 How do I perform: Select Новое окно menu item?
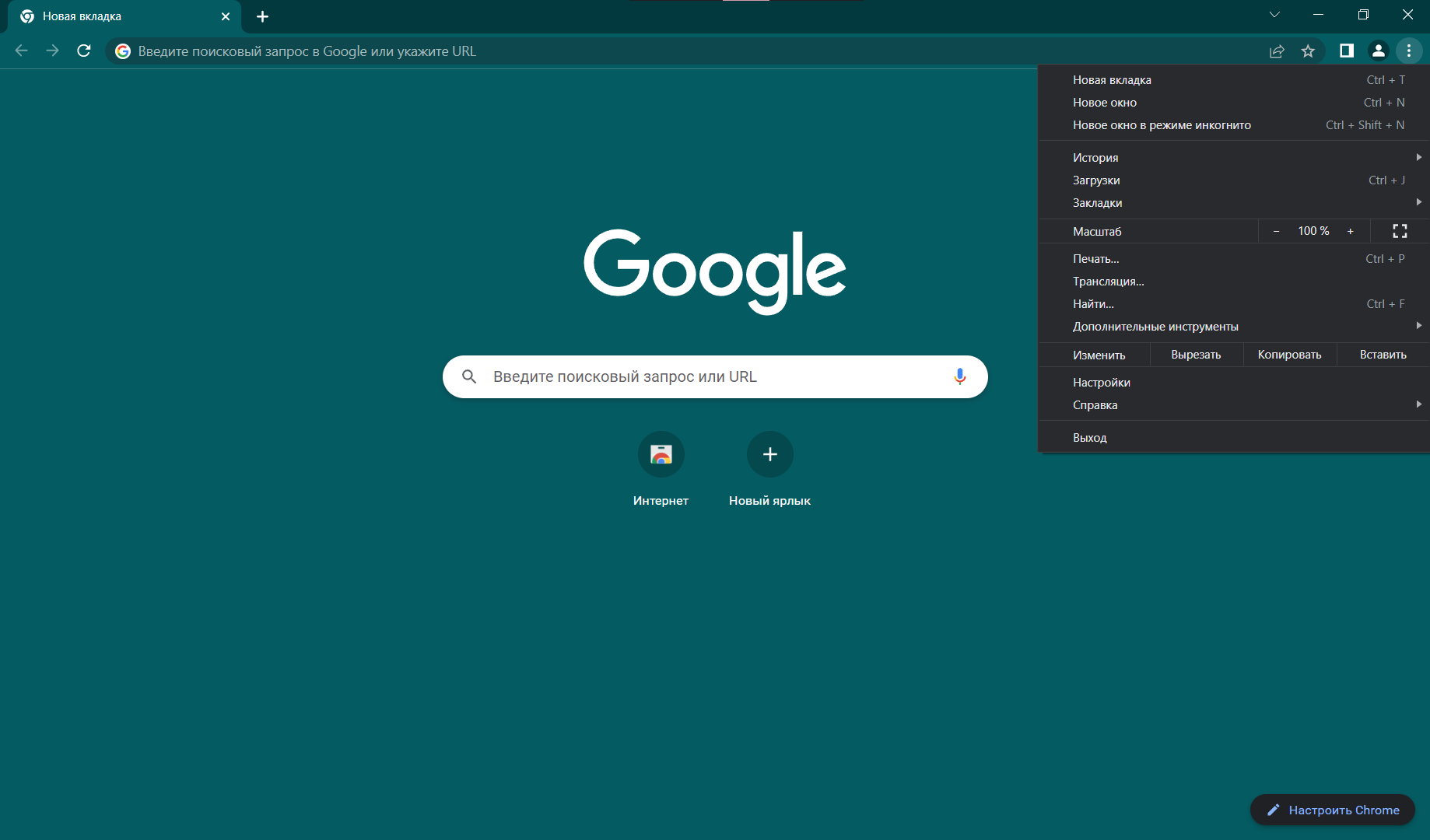pyautogui.click(x=1234, y=103)
